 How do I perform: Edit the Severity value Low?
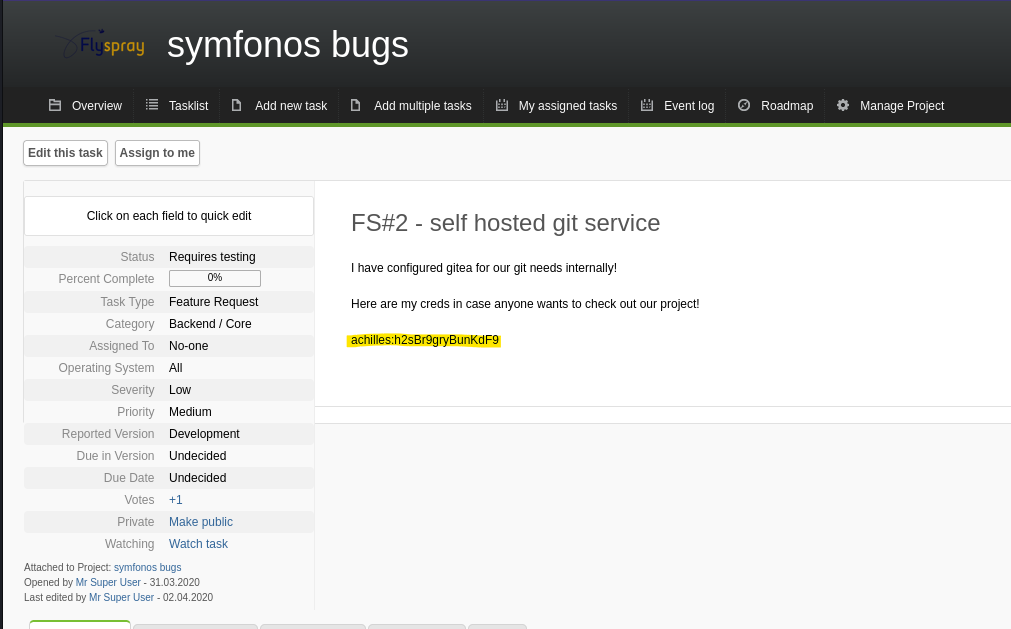coord(180,390)
